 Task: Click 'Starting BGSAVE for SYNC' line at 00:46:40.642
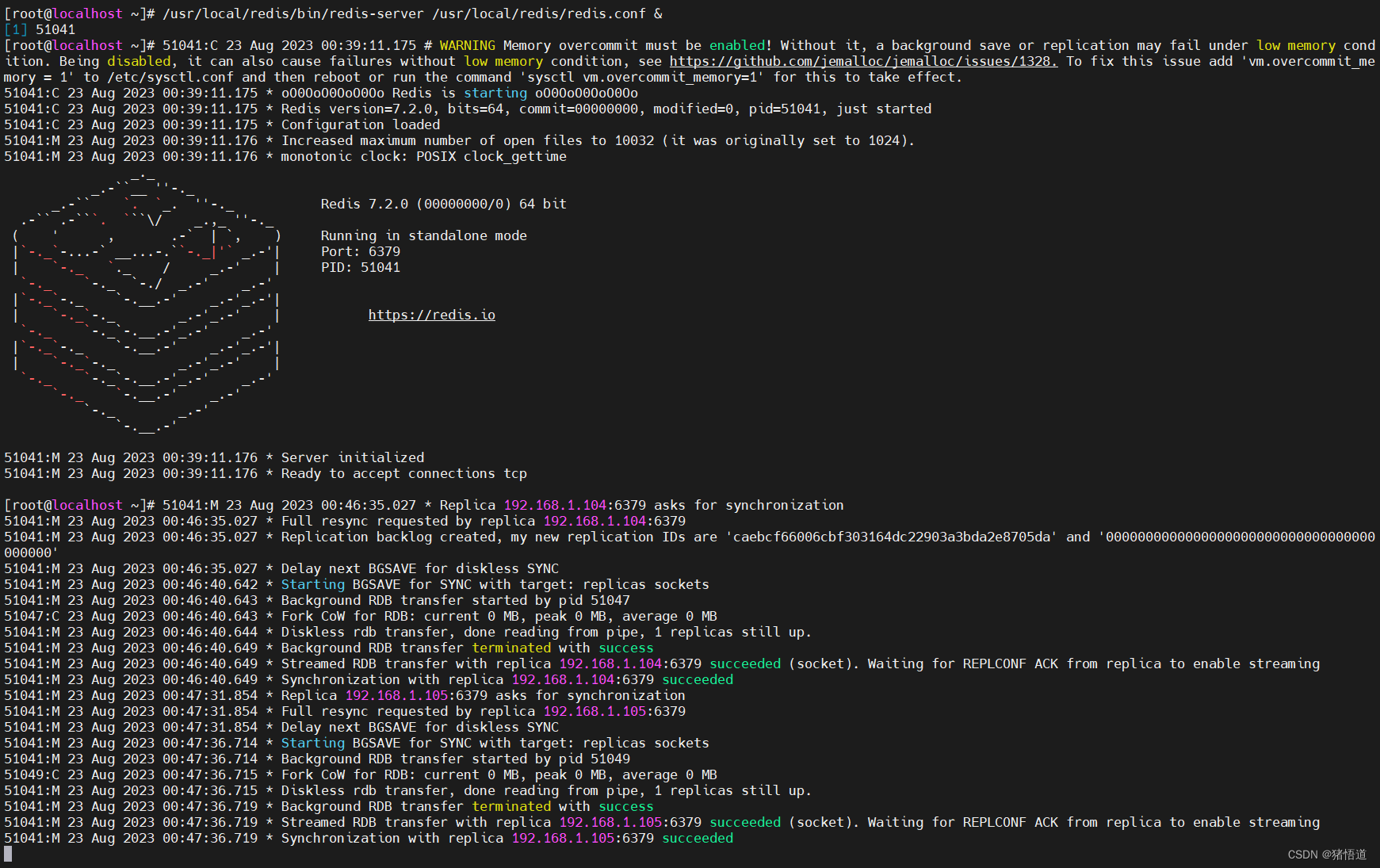coord(357,584)
